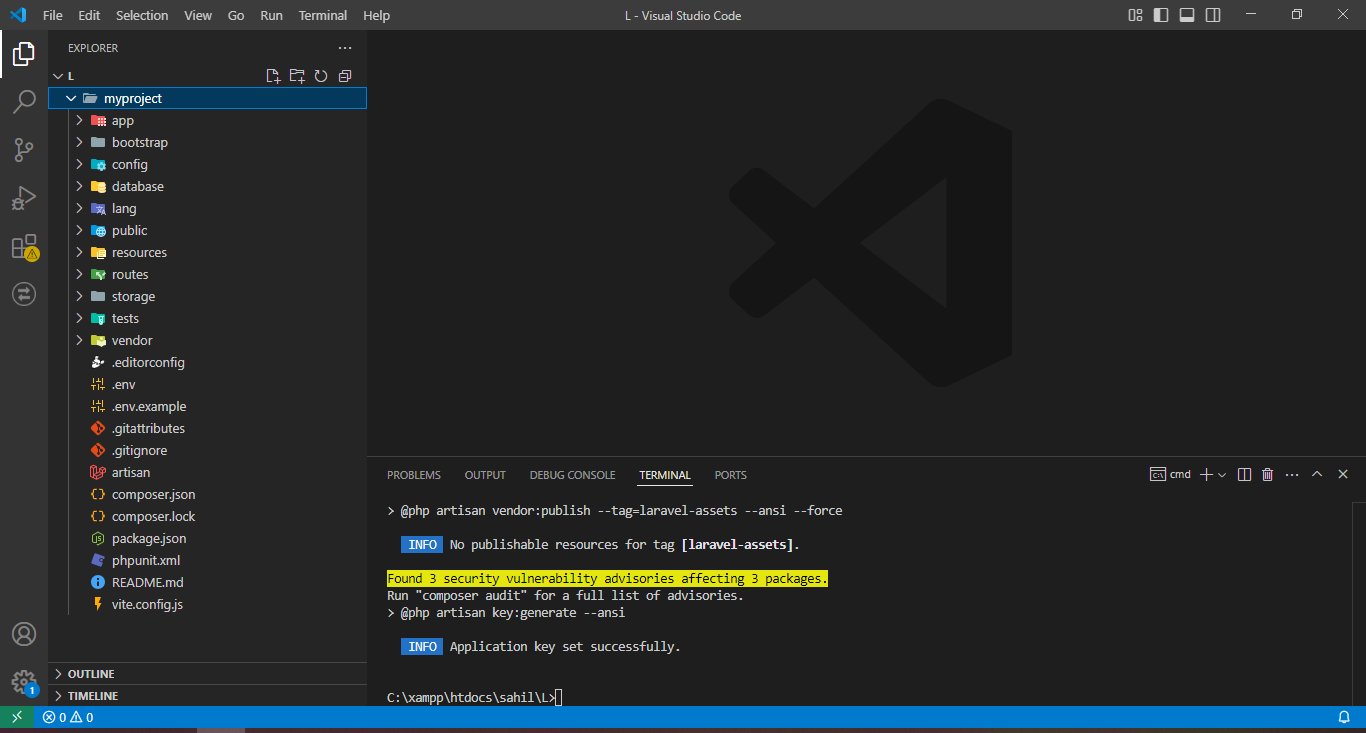Open the Terminal menu
This screenshot has width=1366, height=733.
point(322,15)
